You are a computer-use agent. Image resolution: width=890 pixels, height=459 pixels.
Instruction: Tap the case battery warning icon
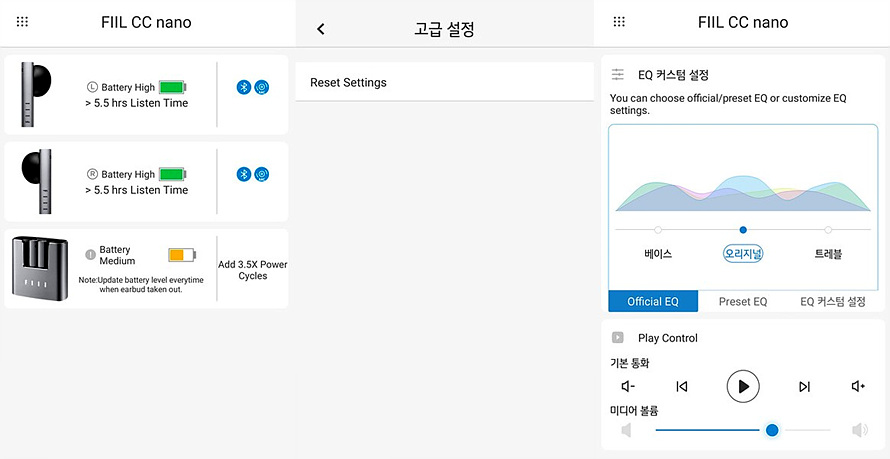(x=90, y=255)
